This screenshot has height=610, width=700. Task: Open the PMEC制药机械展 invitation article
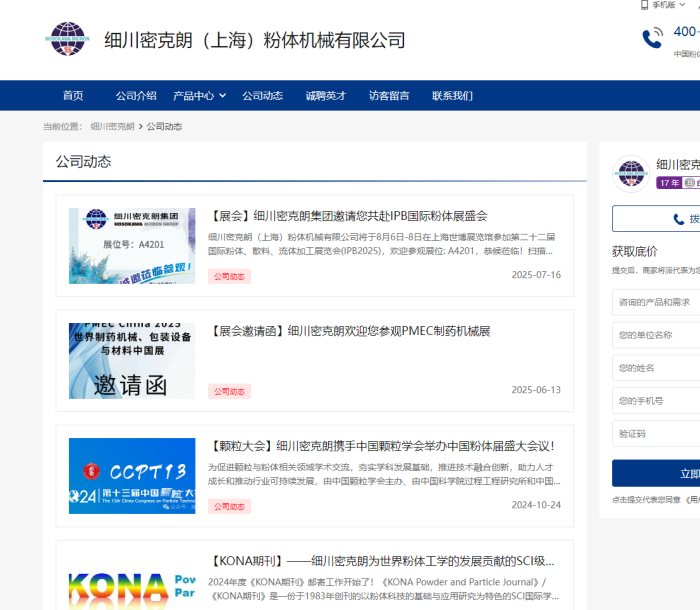pyautogui.click(x=350, y=330)
